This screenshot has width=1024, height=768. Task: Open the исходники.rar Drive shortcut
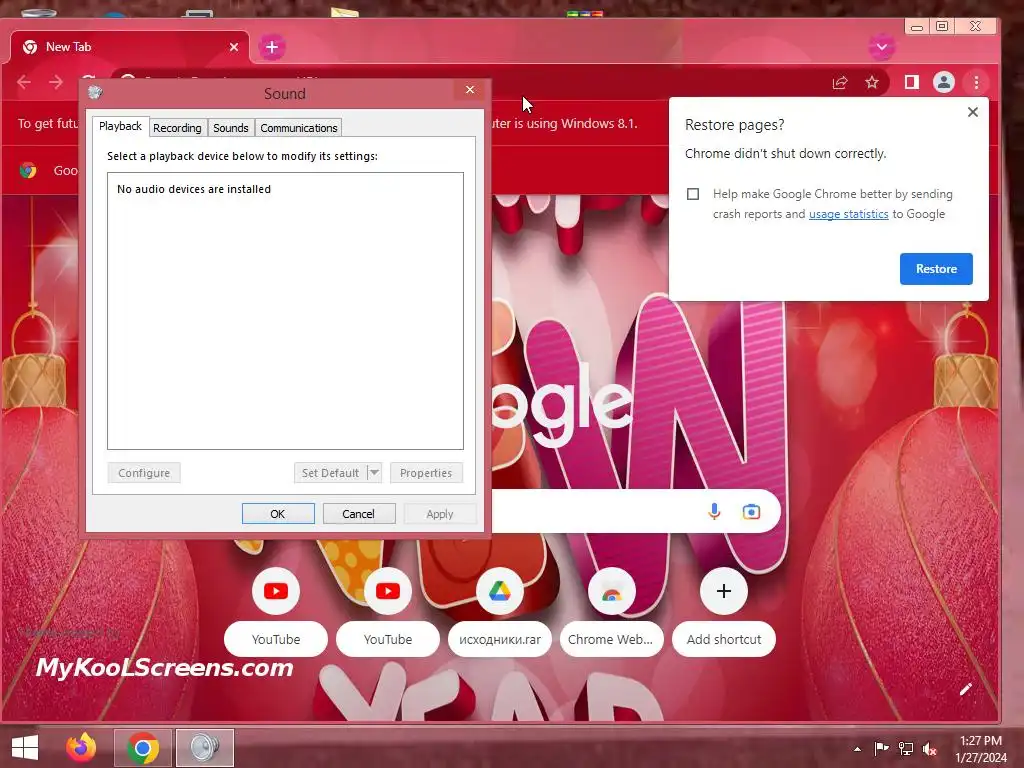(x=500, y=591)
